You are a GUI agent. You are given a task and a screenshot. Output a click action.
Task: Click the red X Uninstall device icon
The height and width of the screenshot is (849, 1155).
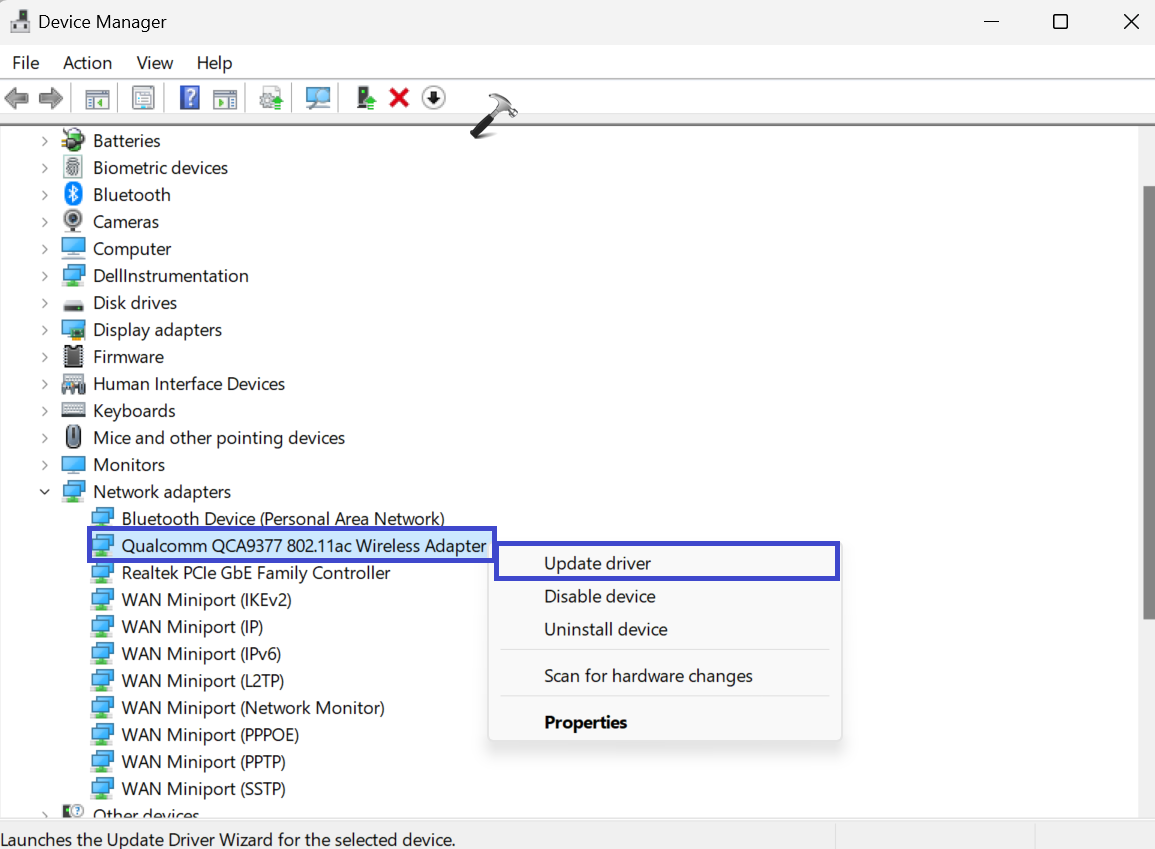click(x=399, y=98)
